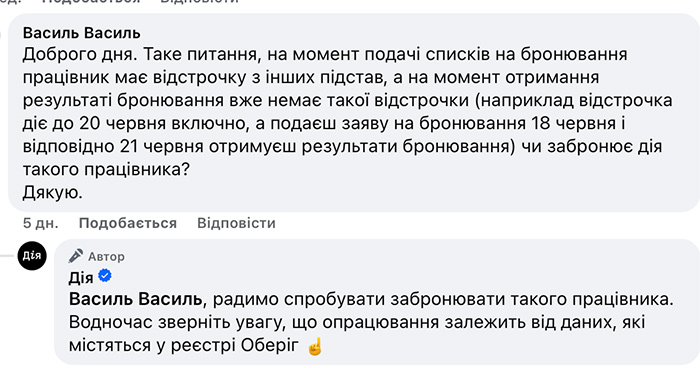Click the thread connector line beside Дія avatar
Screen dimensions: 700x368
pyautogui.click(x=7, y=255)
